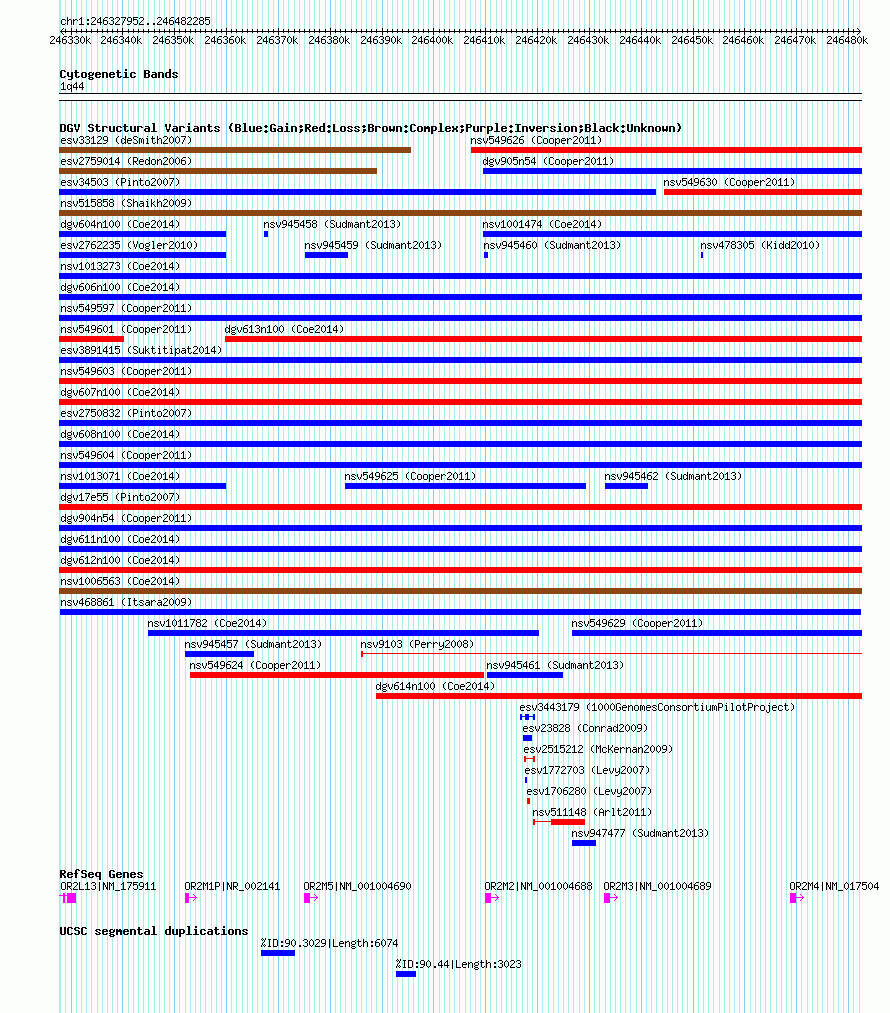Click the OR2L13 gene glyph
Screen dimensions: 890x1013
pos(68,897)
